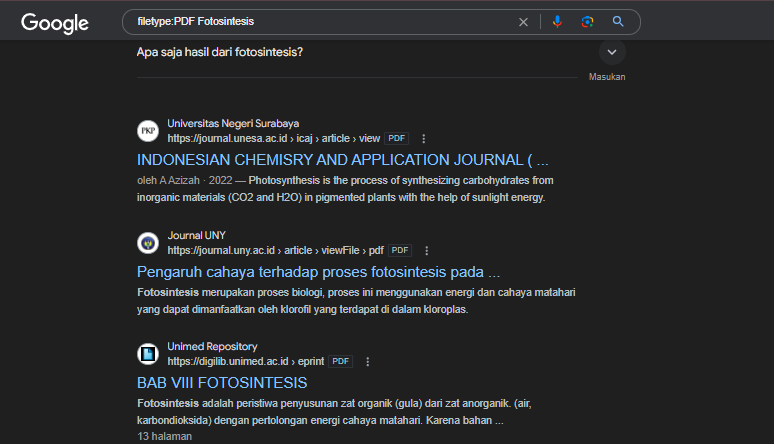Click the snippet 'Fotosintesis adalah peristiwa penyusunan'
Viewport: 774px width, 444px height.
(334, 412)
